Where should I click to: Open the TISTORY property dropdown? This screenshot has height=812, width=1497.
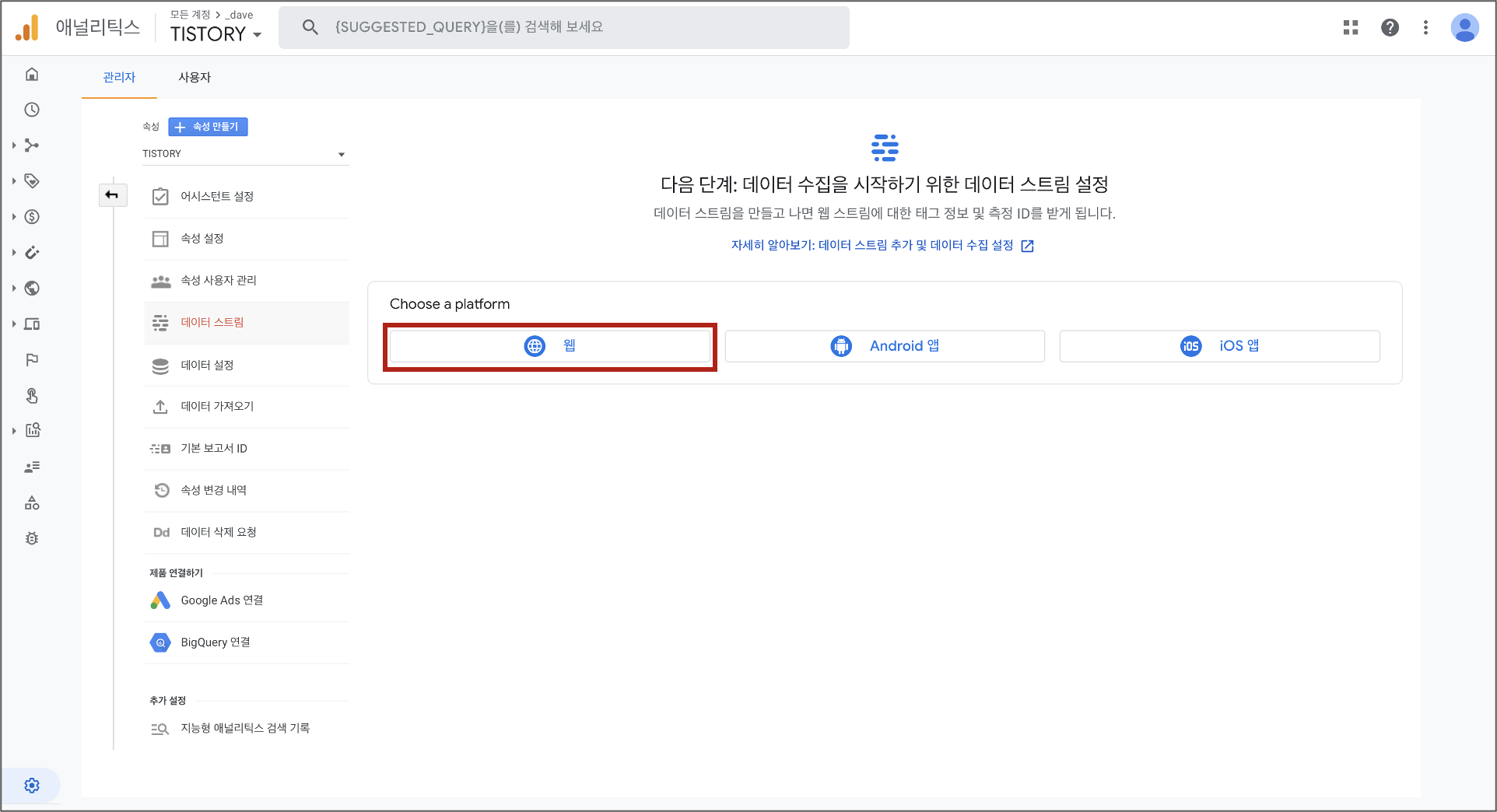244,154
